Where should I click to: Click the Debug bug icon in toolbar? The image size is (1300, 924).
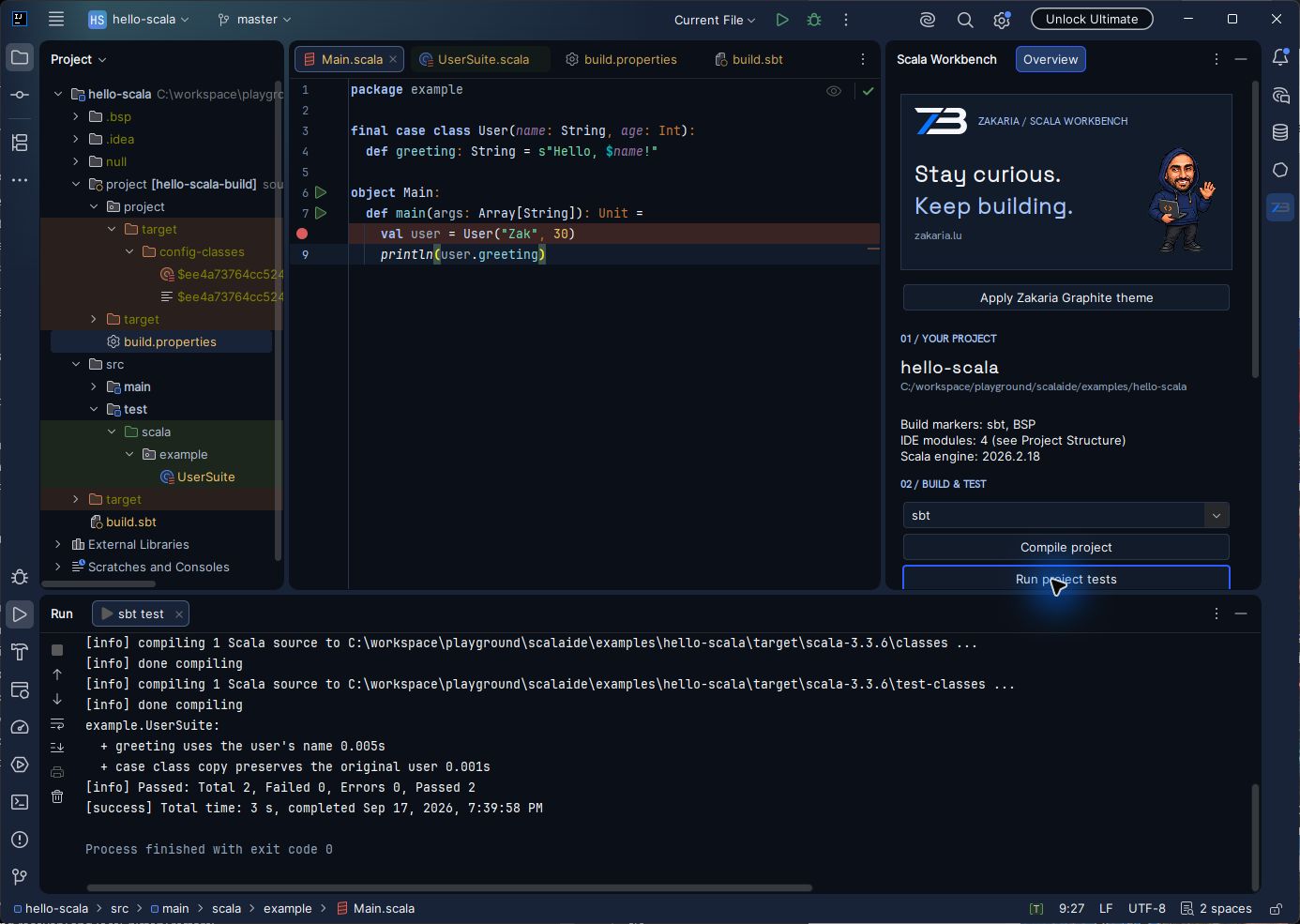pyautogui.click(x=814, y=20)
